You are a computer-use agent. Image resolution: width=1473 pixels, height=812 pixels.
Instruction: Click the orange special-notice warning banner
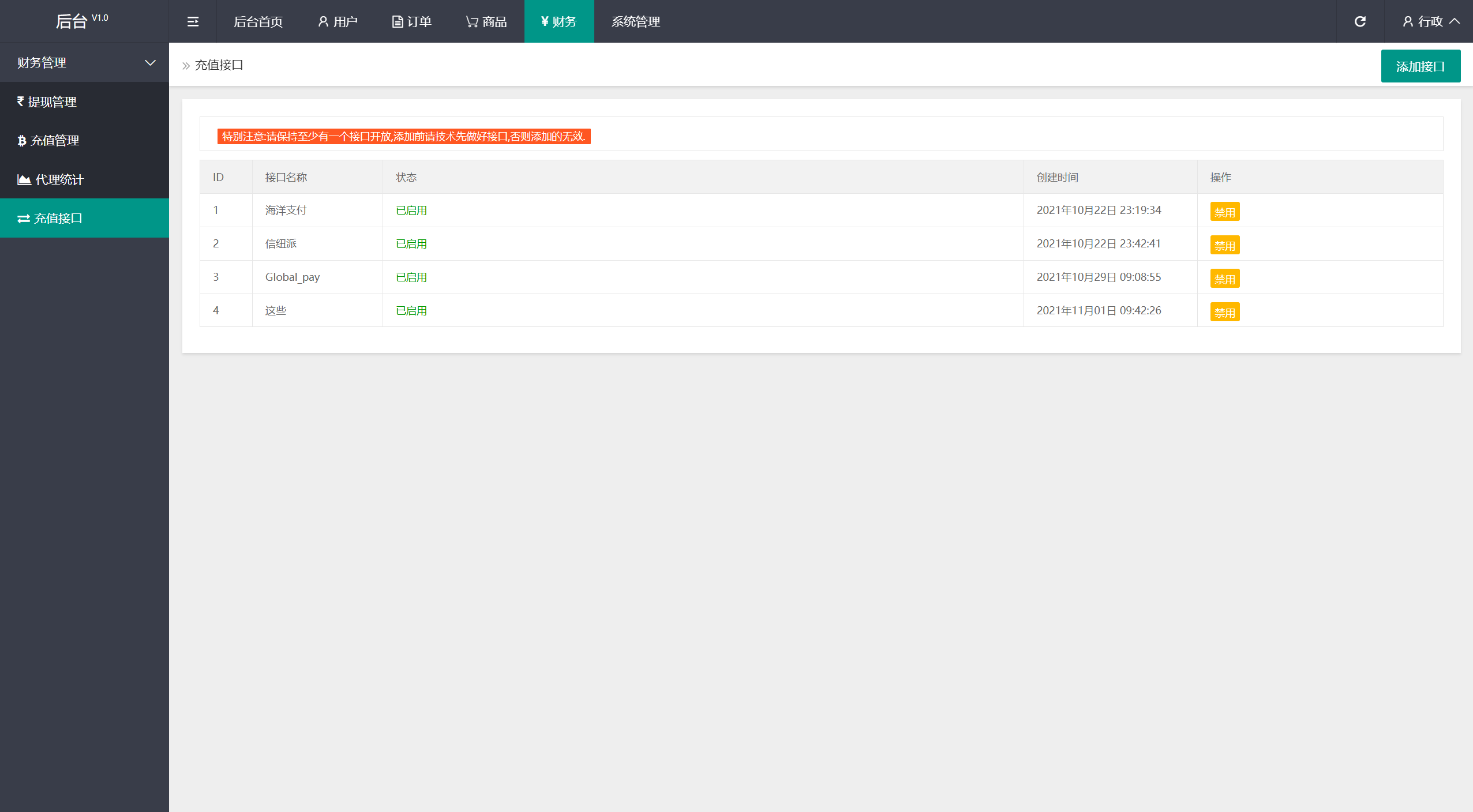tap(404, 136)
